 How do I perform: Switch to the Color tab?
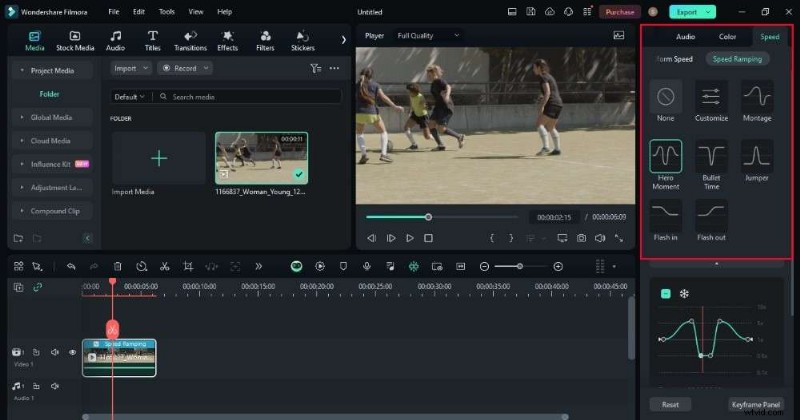727,37
